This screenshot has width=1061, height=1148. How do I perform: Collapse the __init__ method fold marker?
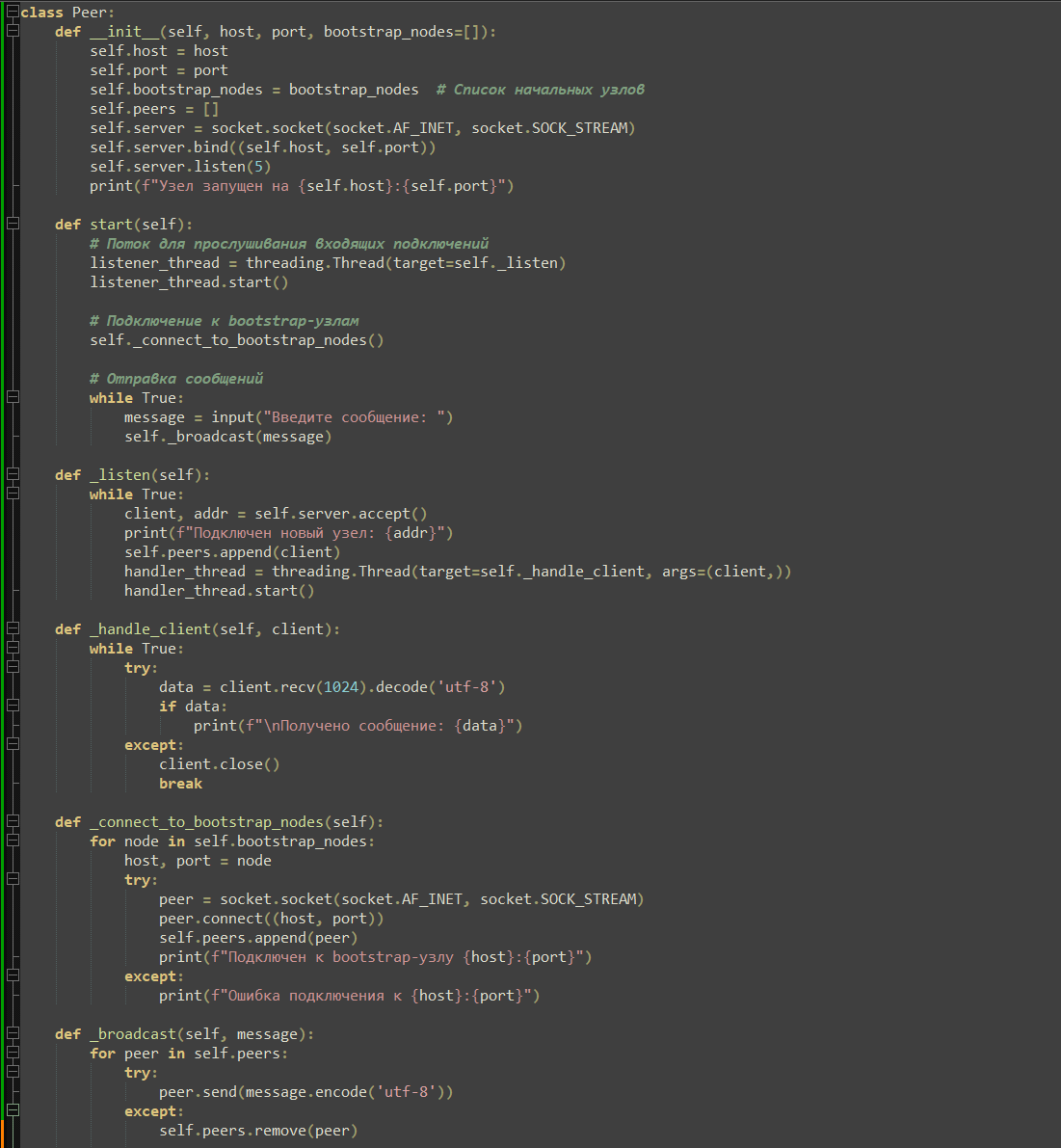pos(13,32)
